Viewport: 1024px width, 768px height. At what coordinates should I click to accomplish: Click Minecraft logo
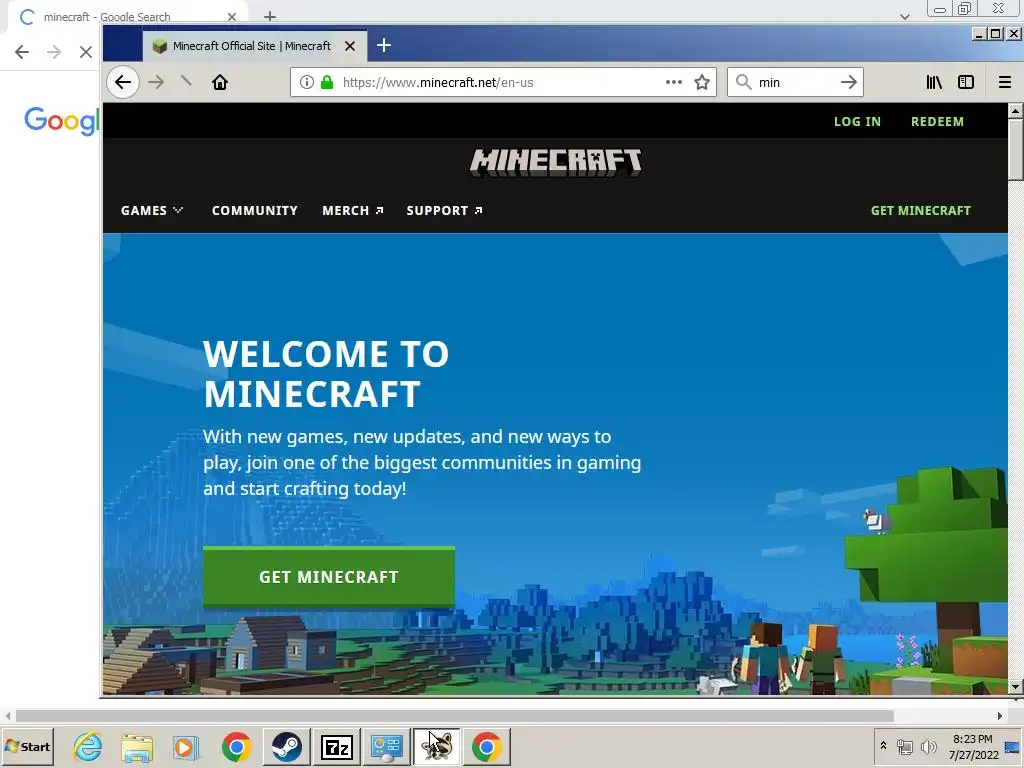(556, 163)
